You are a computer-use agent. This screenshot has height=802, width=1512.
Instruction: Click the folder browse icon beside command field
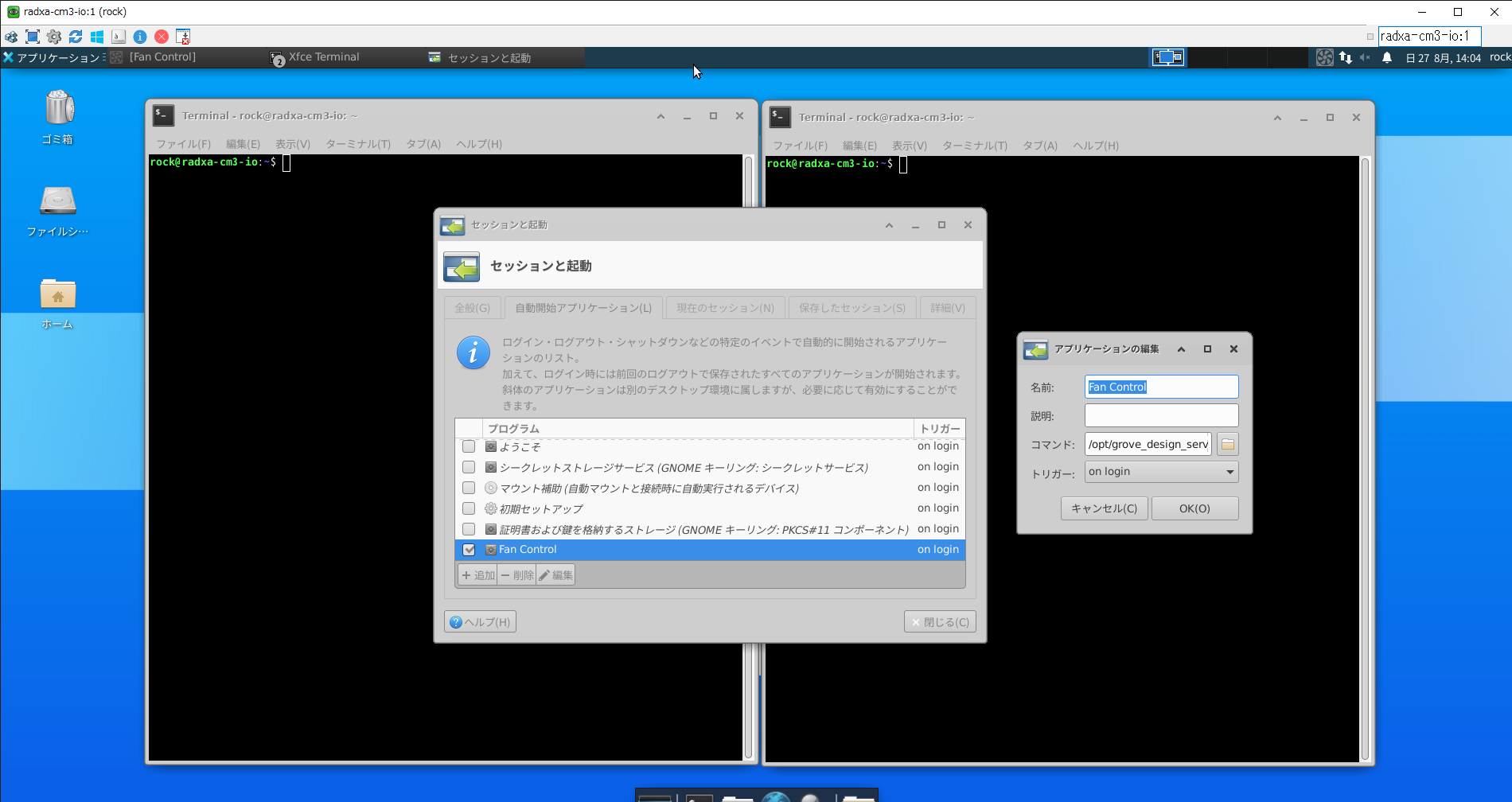coord(1227,444)
